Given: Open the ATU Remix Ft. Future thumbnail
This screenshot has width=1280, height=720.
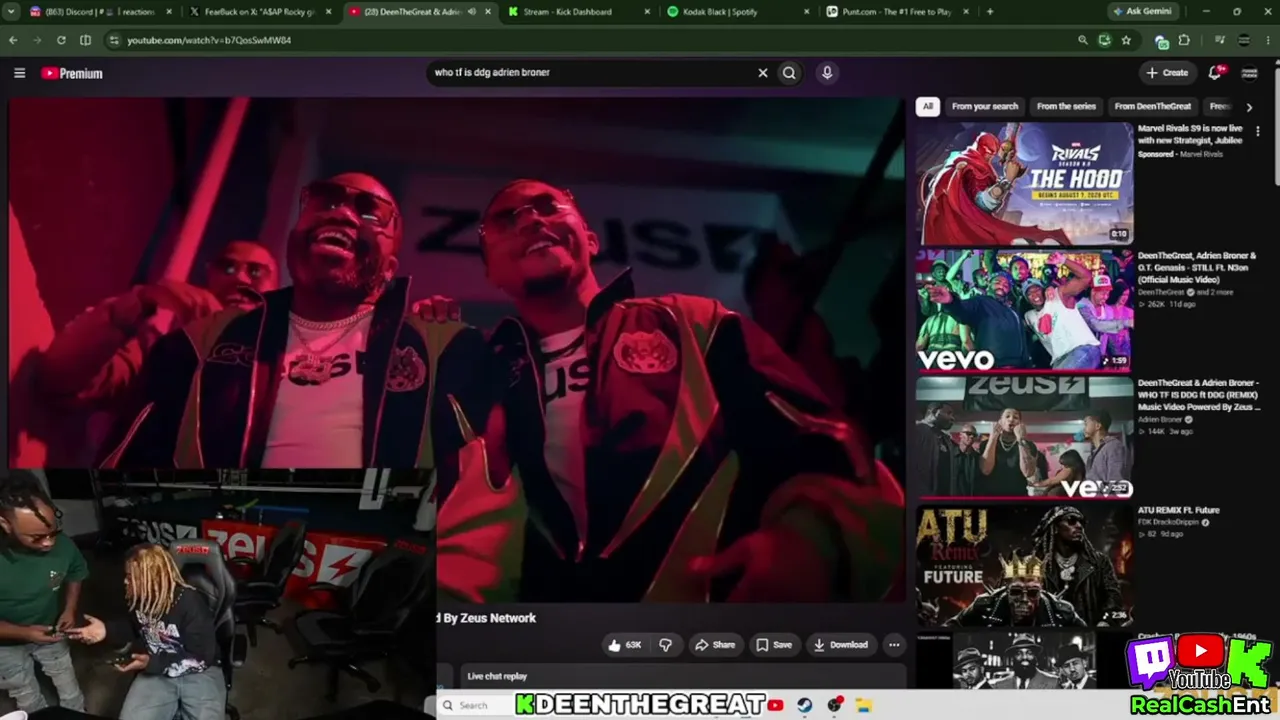Looking at the screenshot, I should (1025, 565).
